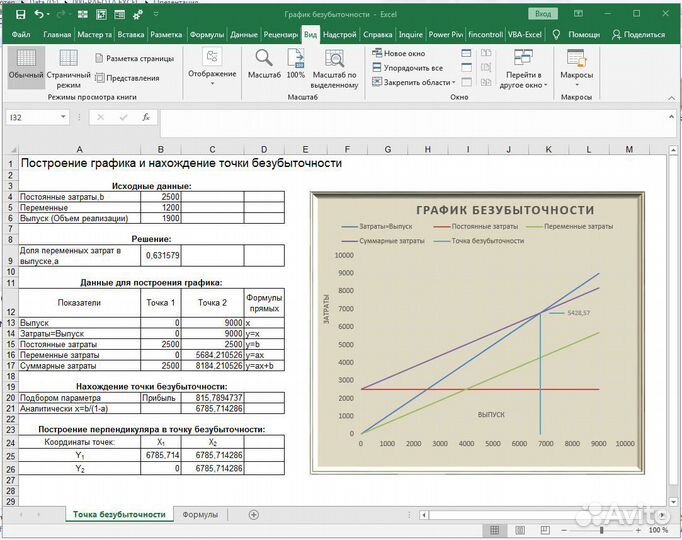
Task: Click the Insert Function fx icon
Action: point(146,117)
